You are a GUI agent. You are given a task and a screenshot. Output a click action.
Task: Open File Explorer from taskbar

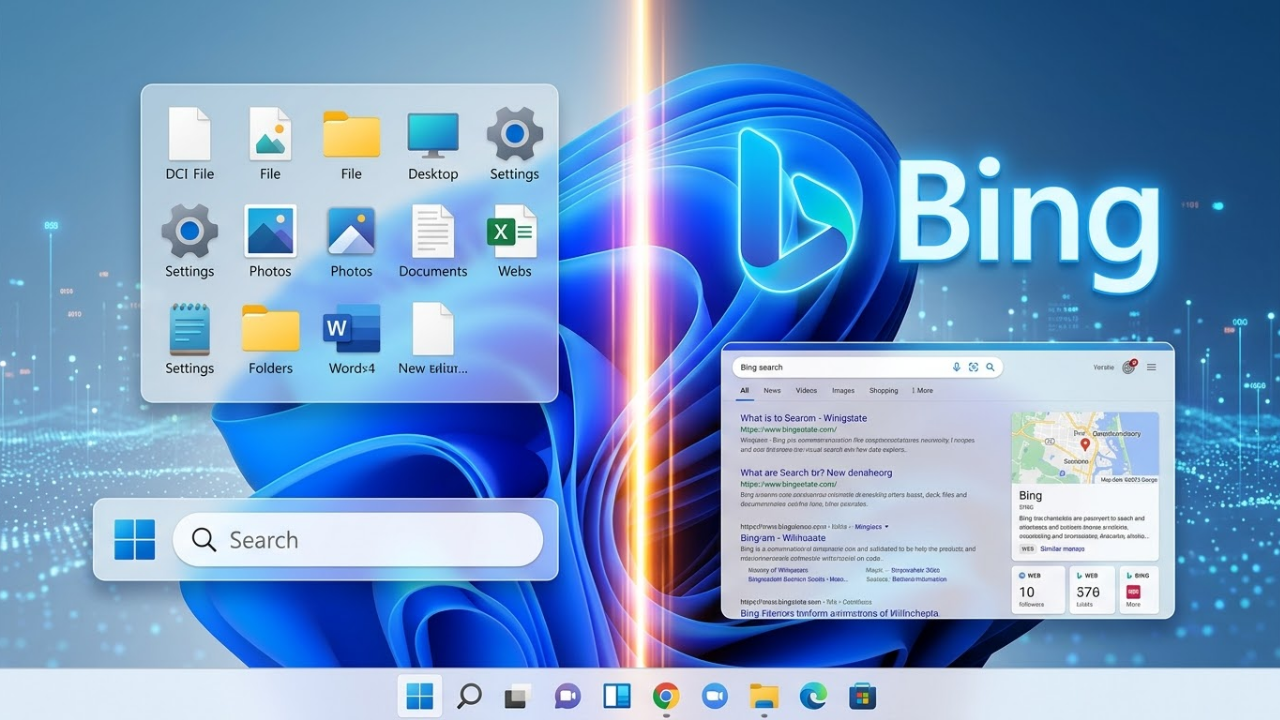coord(764,696)
